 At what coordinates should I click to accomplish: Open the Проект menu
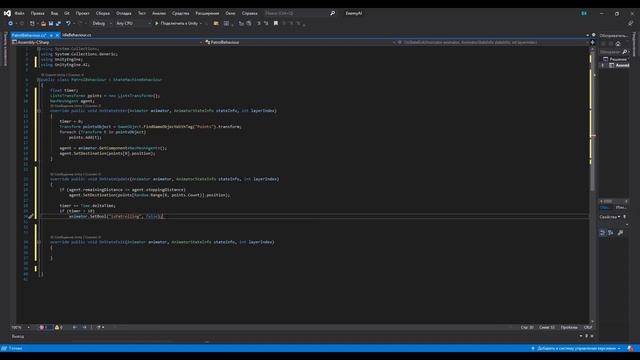(82, 13)
